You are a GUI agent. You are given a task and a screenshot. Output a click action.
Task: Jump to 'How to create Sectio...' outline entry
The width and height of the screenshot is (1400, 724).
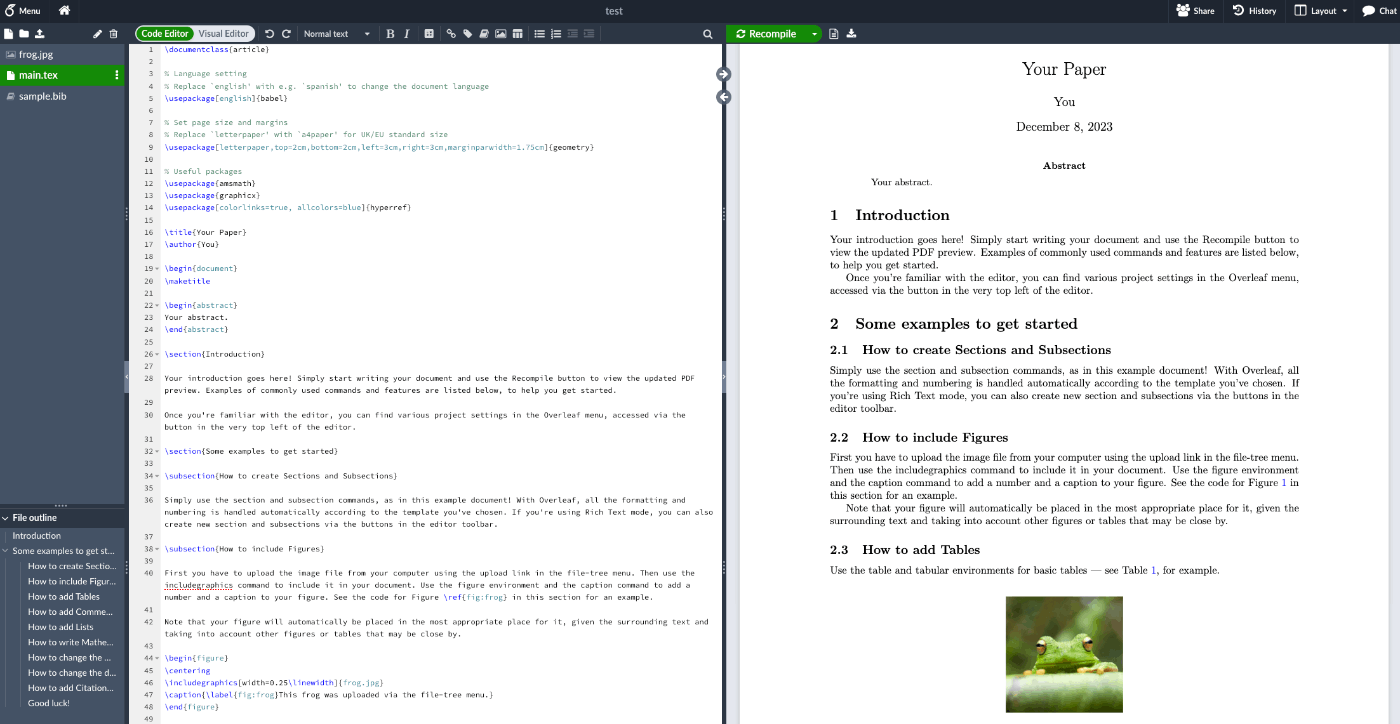(x=72, y=566)
